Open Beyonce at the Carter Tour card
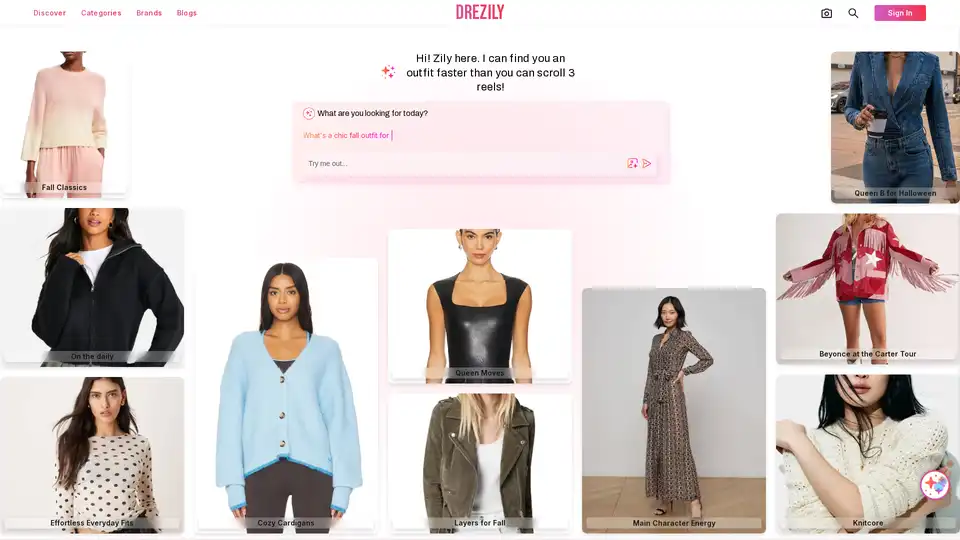960x540 pixels. click(x=867, y=288)
